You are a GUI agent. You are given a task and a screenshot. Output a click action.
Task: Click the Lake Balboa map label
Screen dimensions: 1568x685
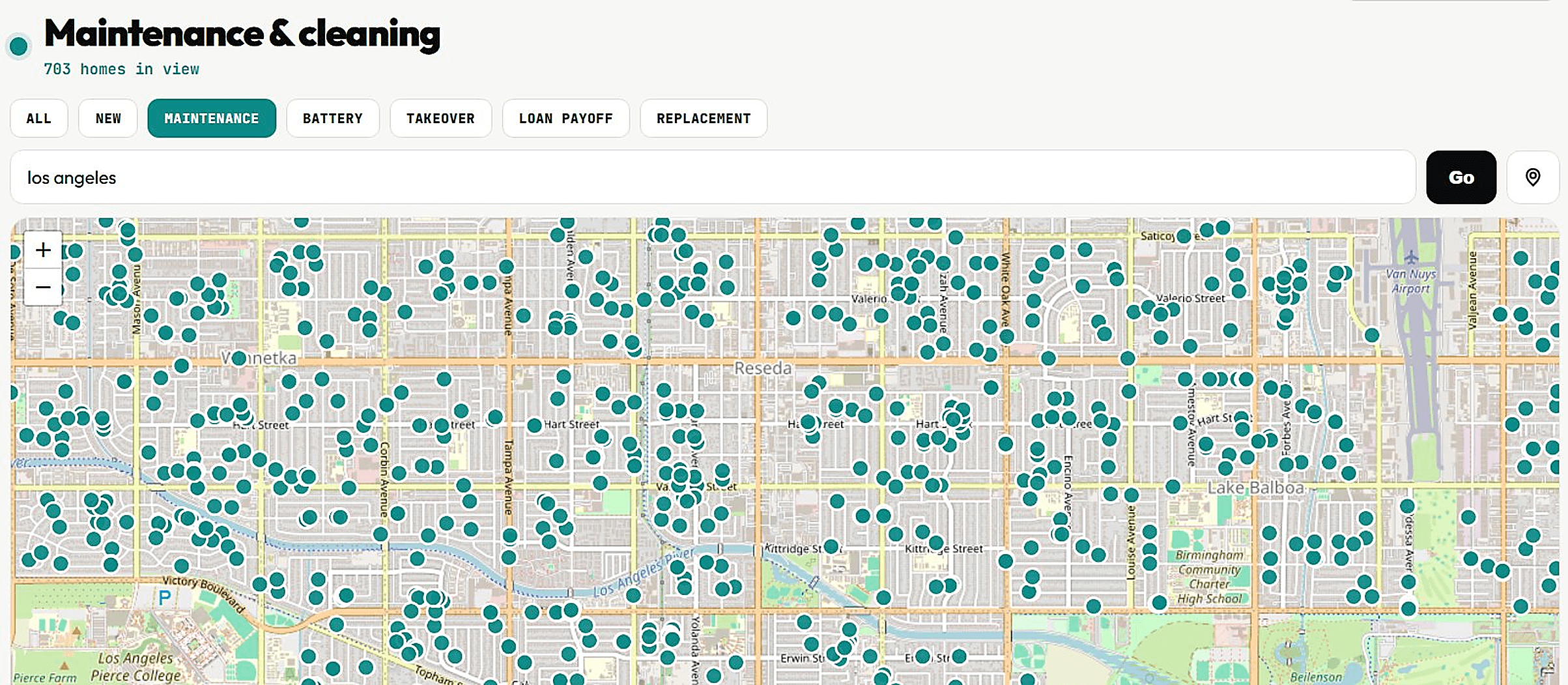(x=1255, y=488)
